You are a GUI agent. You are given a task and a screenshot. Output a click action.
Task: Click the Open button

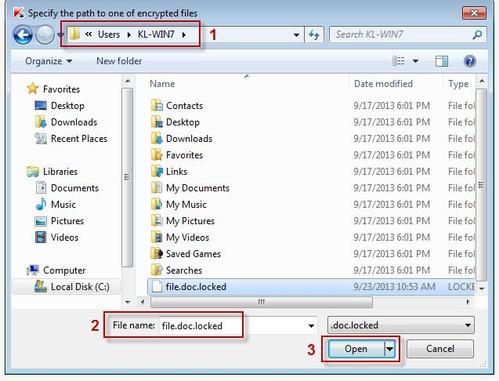click(x=356, y=349)
